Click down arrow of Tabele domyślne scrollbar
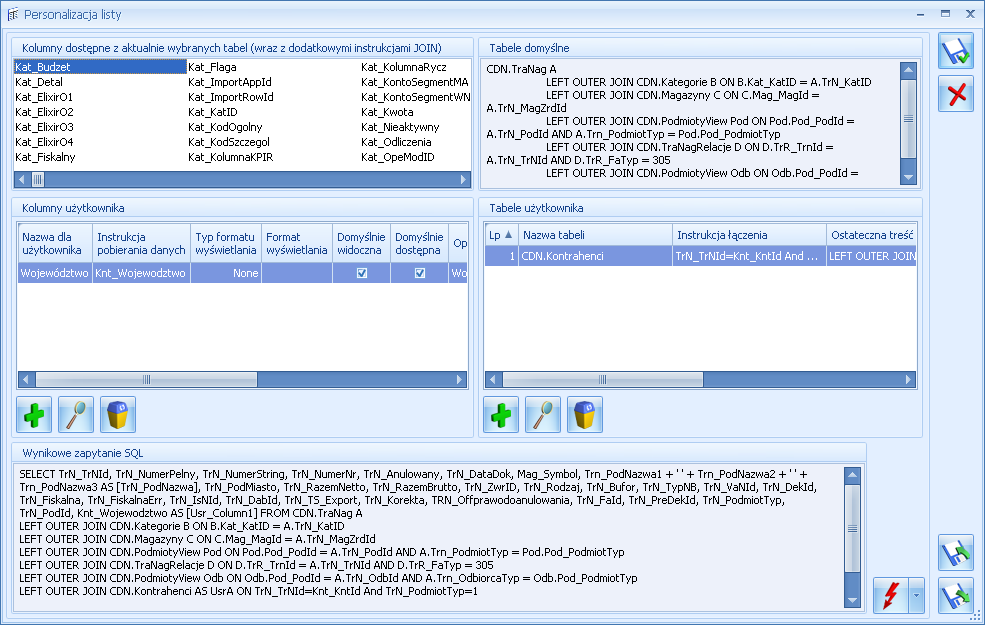Screen dimensions: 985x625 click(x=908, y=178)
